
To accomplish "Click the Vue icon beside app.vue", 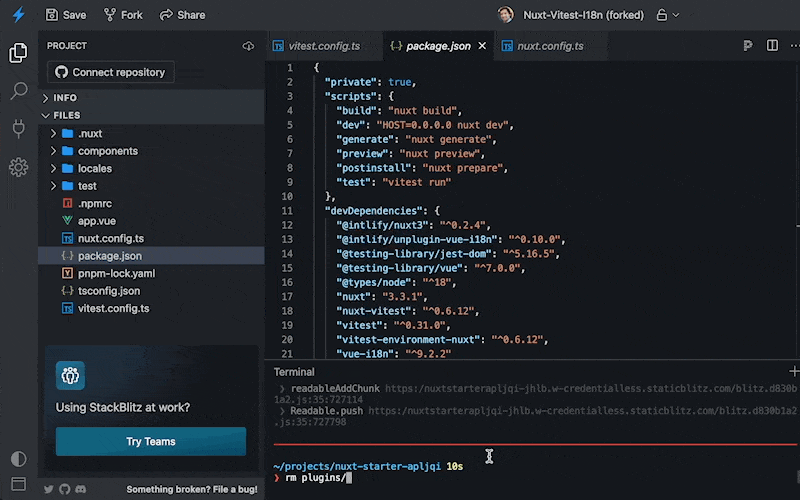I will 67,221.
